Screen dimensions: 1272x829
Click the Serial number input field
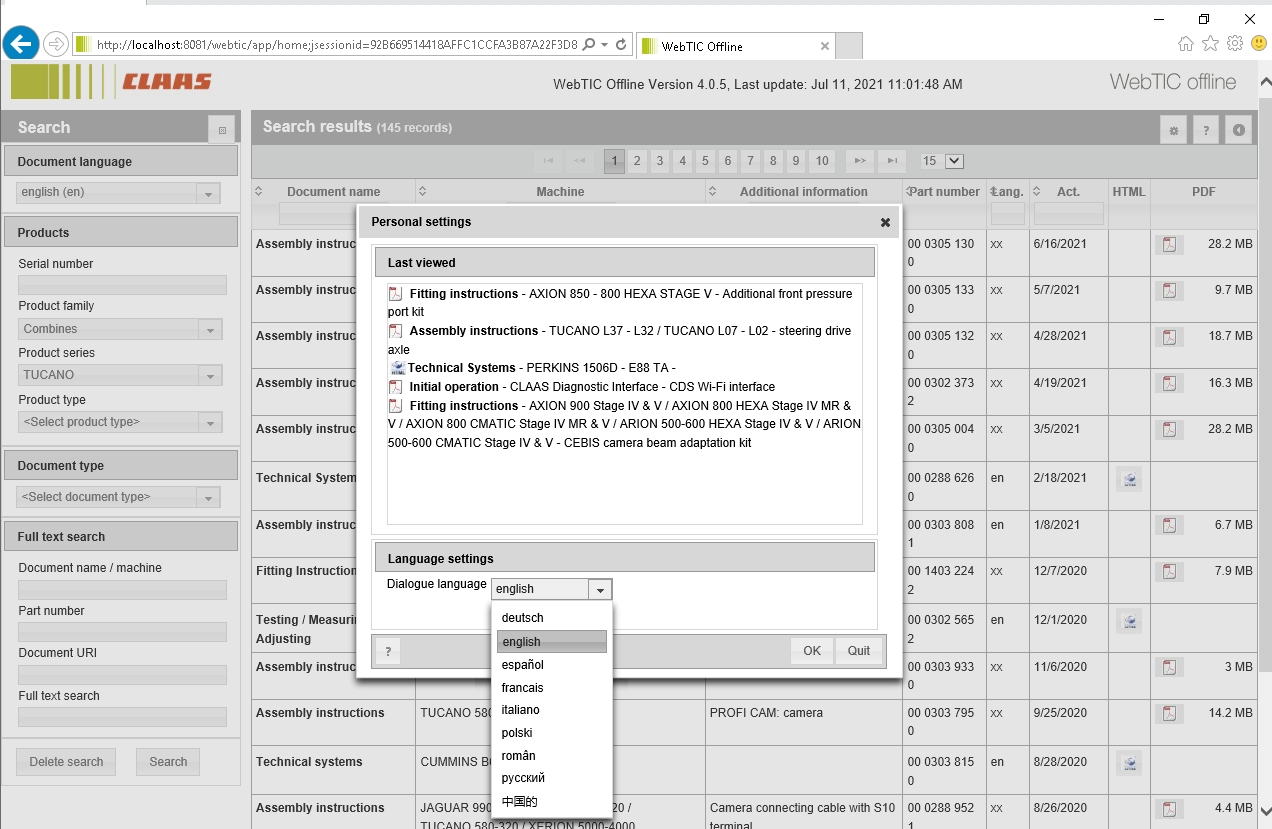coord(122,285)
